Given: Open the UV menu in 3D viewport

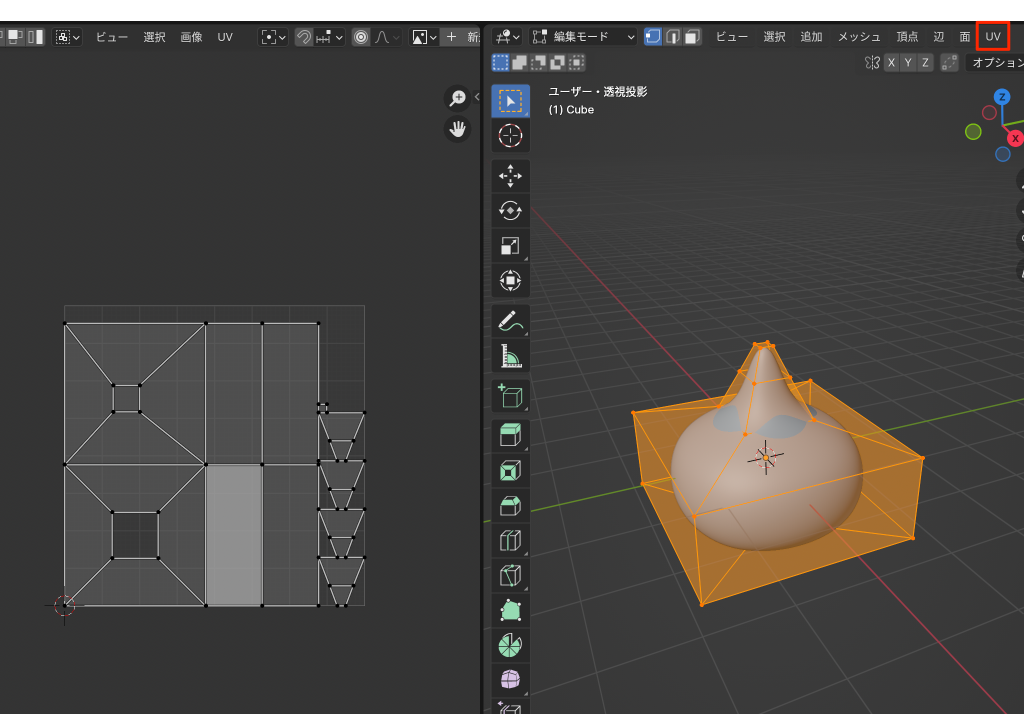Looking at the screenshot, I should tap(992, 37).
